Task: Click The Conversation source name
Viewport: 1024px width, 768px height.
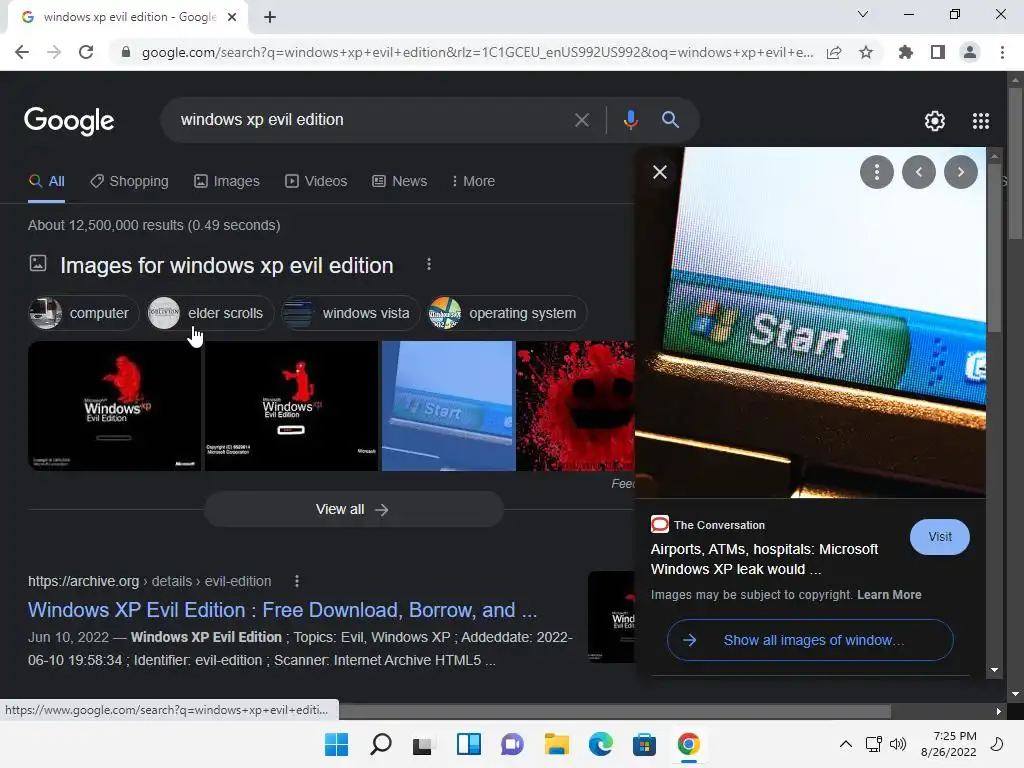Action: (x=719, y=525)
